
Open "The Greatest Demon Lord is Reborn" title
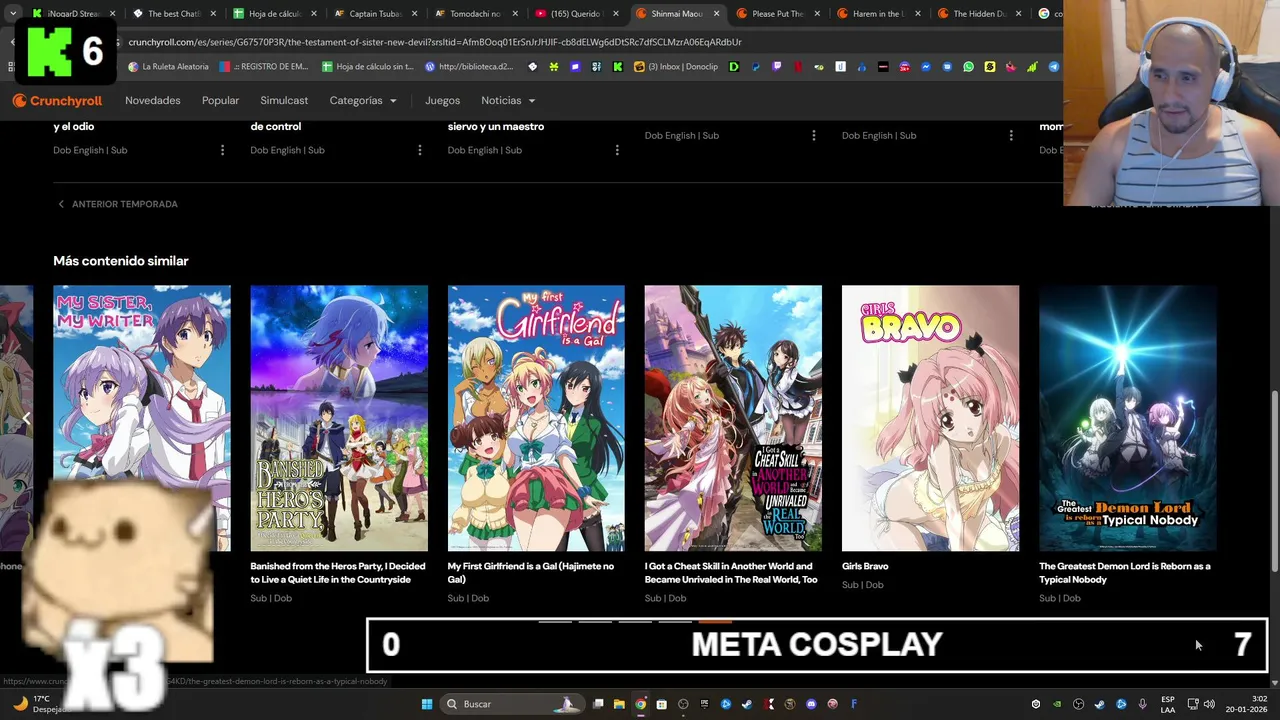pyautogui.click(x=1125, y=573)
